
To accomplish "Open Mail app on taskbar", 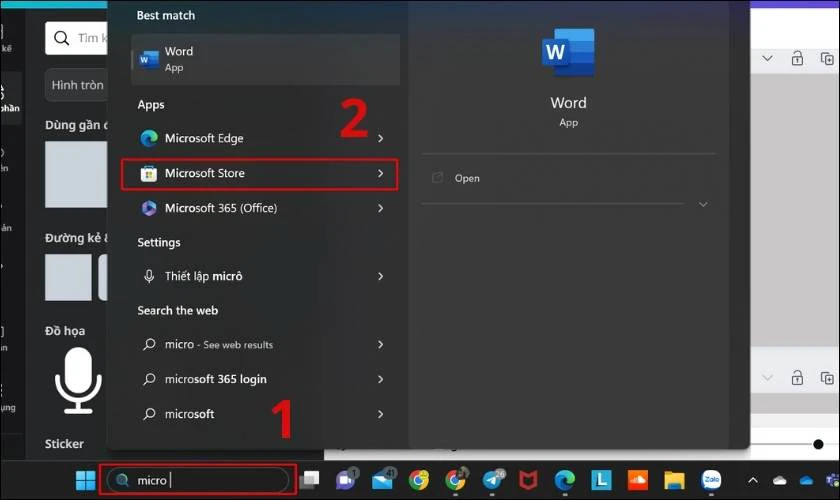I will tap(383, 480).
